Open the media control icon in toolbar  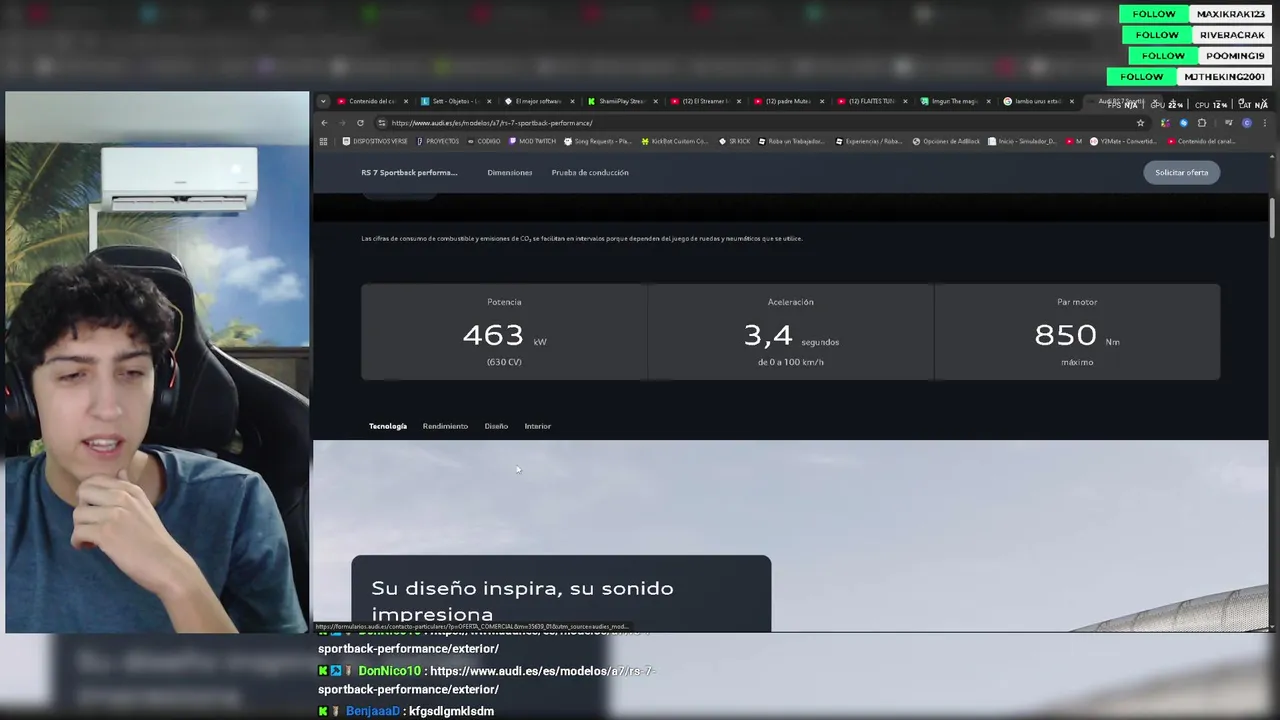[1229, 123]
